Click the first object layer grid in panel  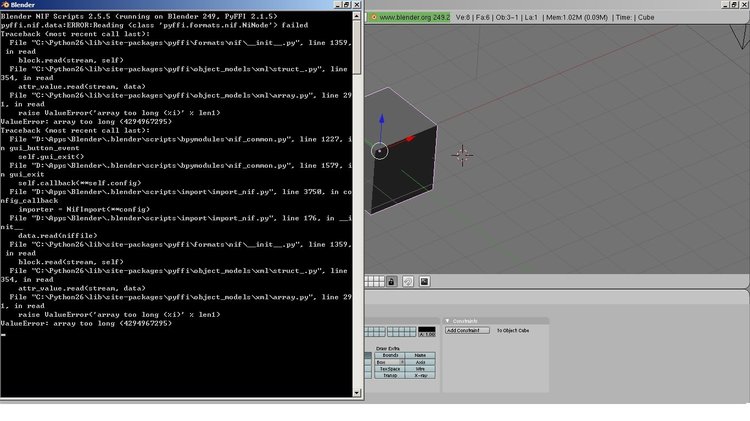point(375,332)
